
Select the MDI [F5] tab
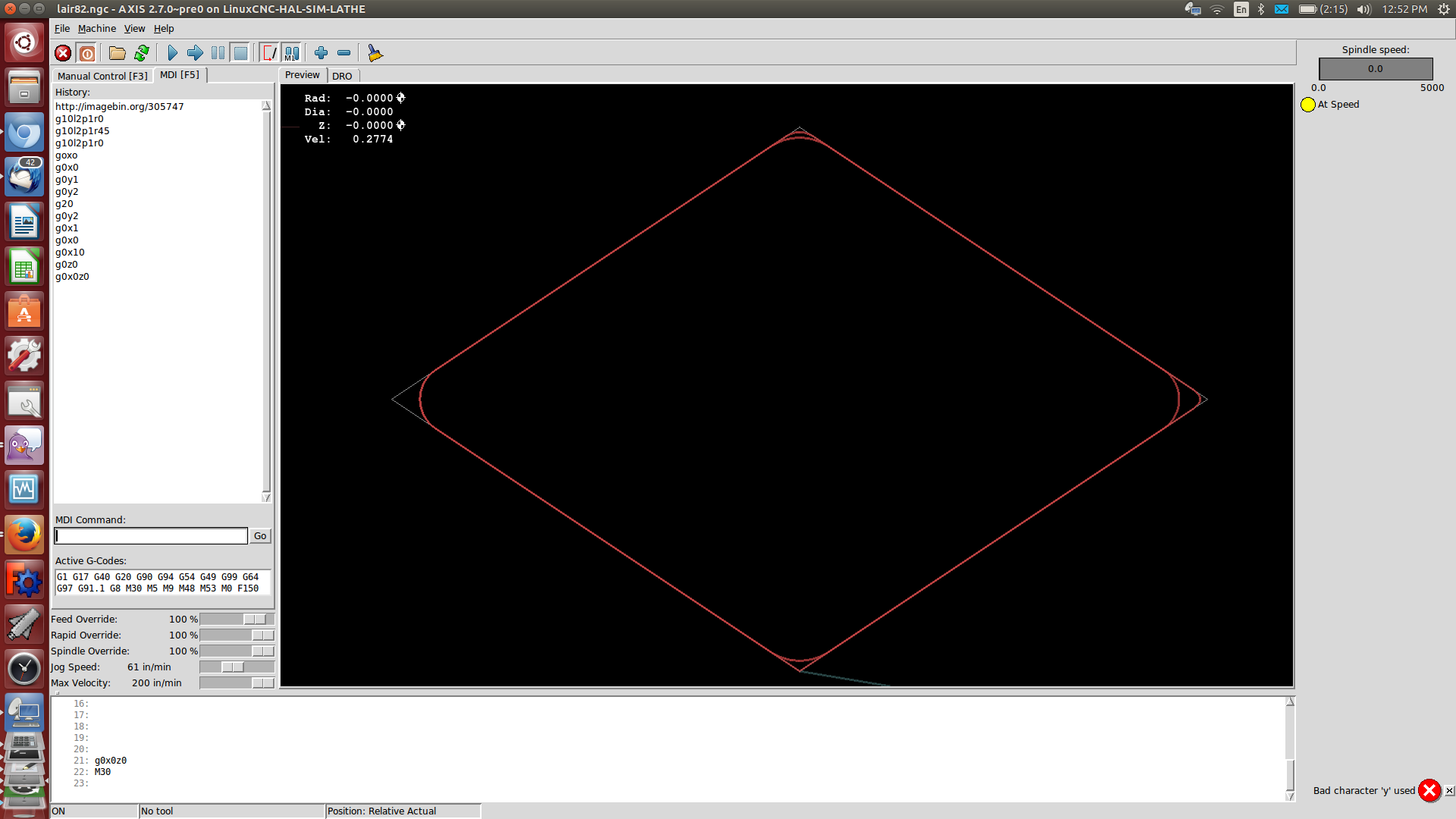[180, 75]
